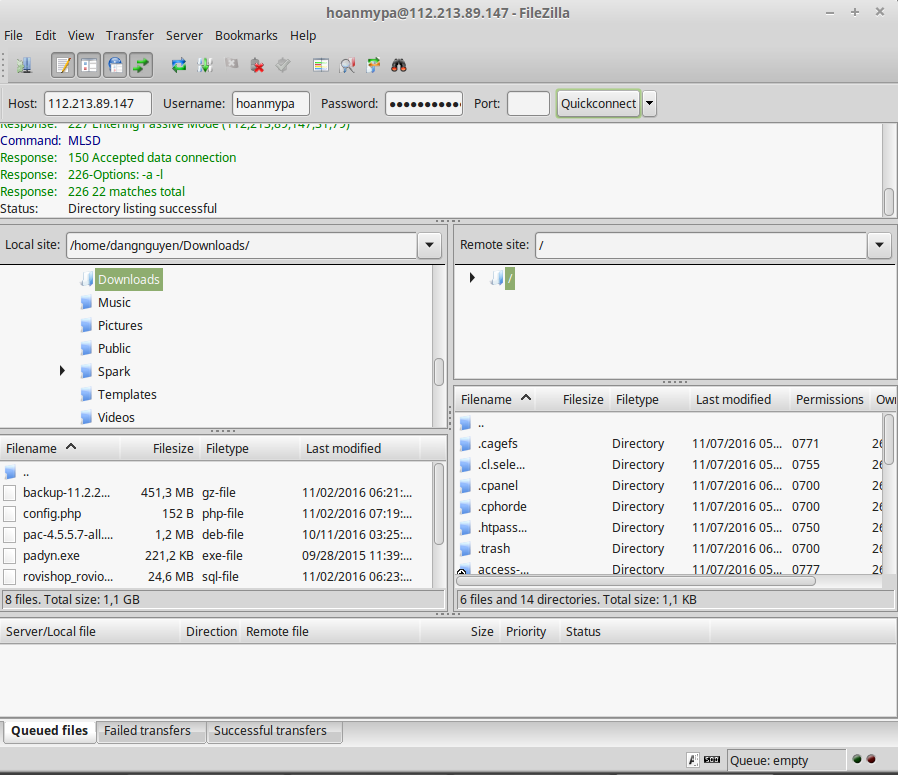
Task: Select the .trash remote directory
Action: pos(669,549)
